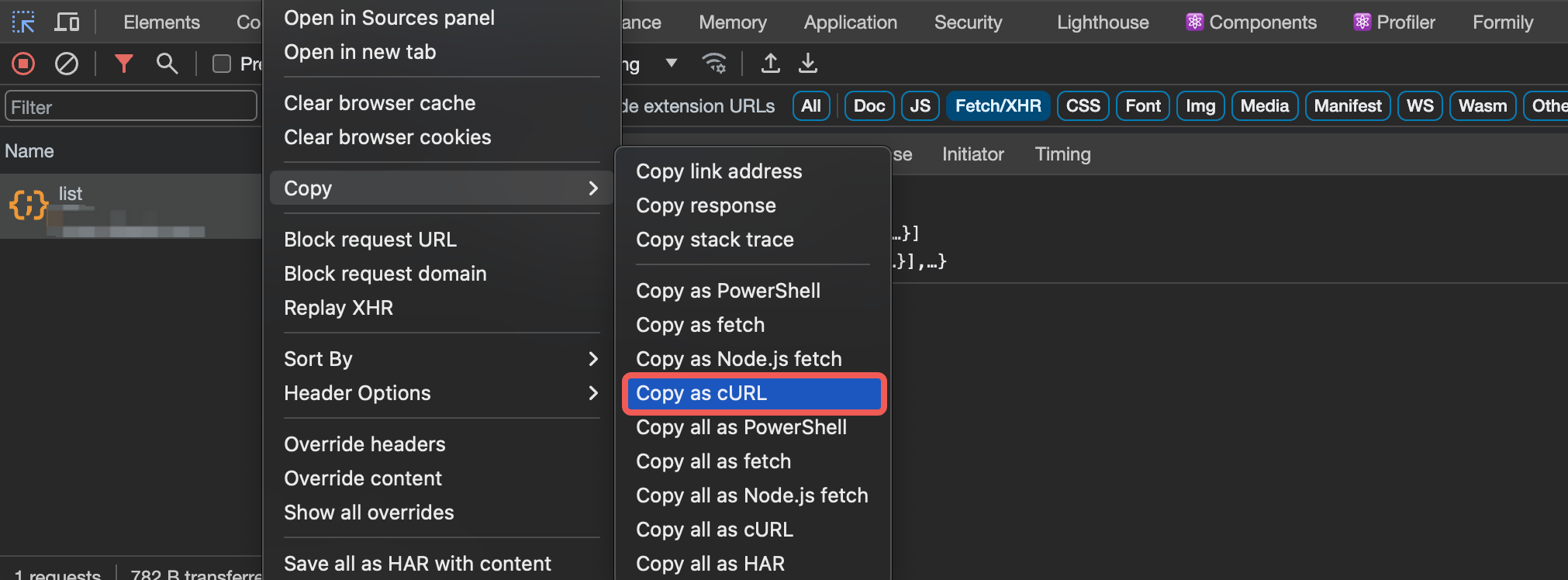1568x580 pixels.
Task: Export HAR with download icon
Action: pos(808,63)
